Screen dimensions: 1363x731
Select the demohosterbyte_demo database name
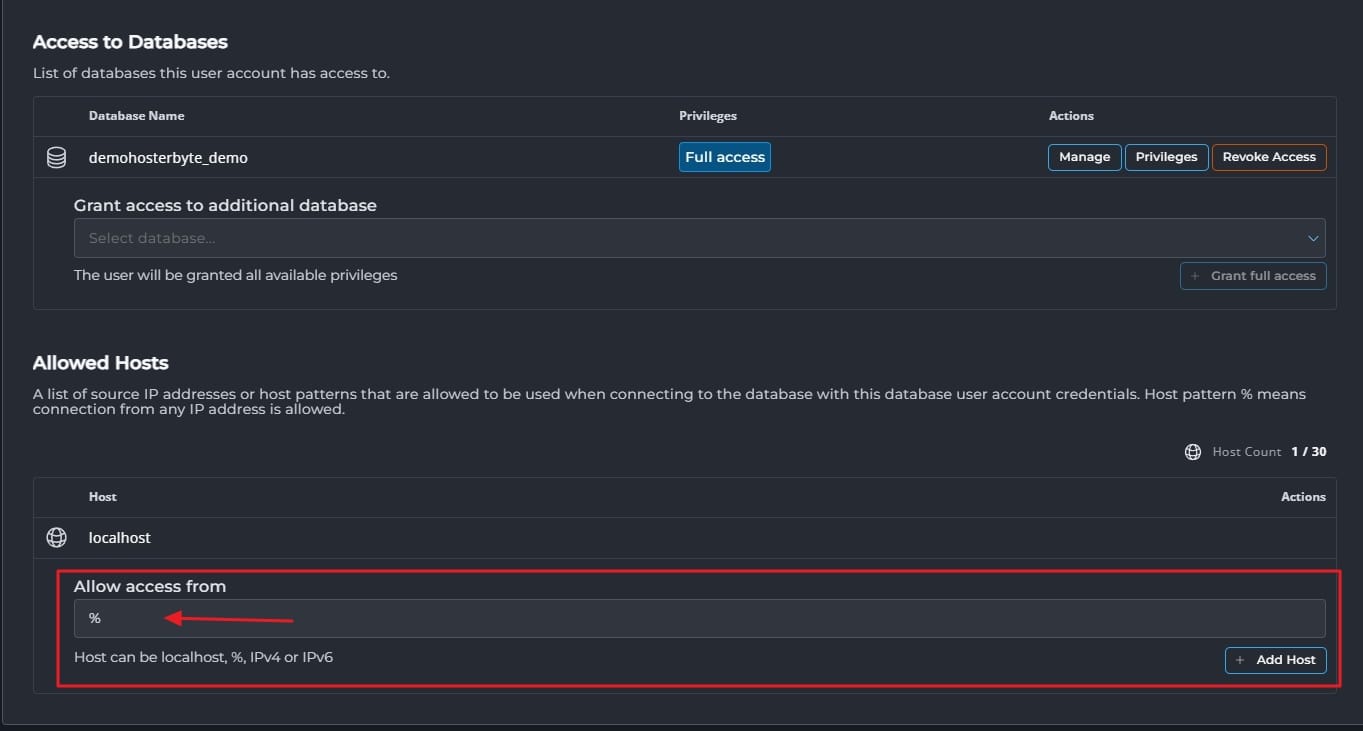tap(168, 158)
